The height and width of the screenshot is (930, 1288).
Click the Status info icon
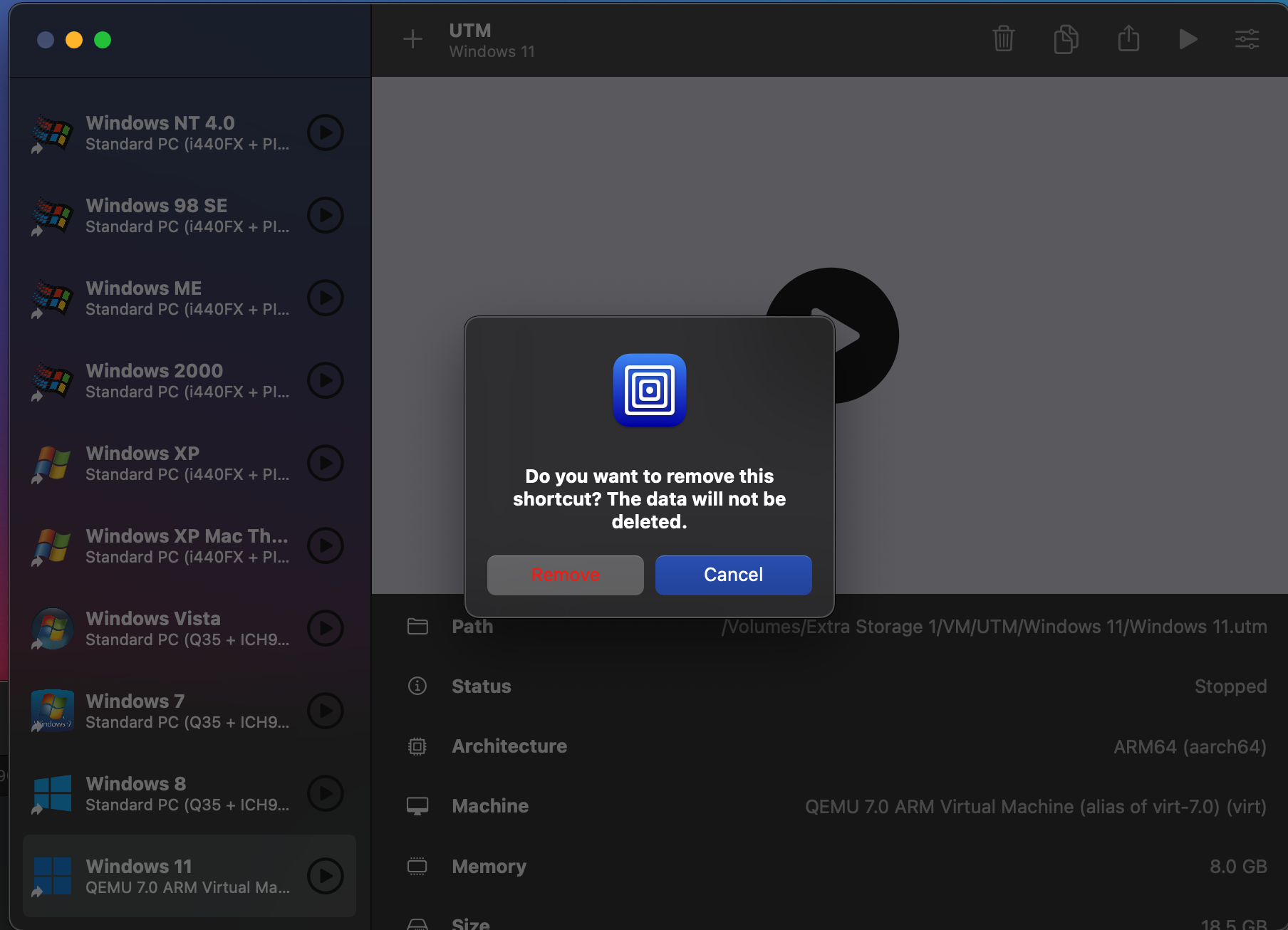[417, 686]
